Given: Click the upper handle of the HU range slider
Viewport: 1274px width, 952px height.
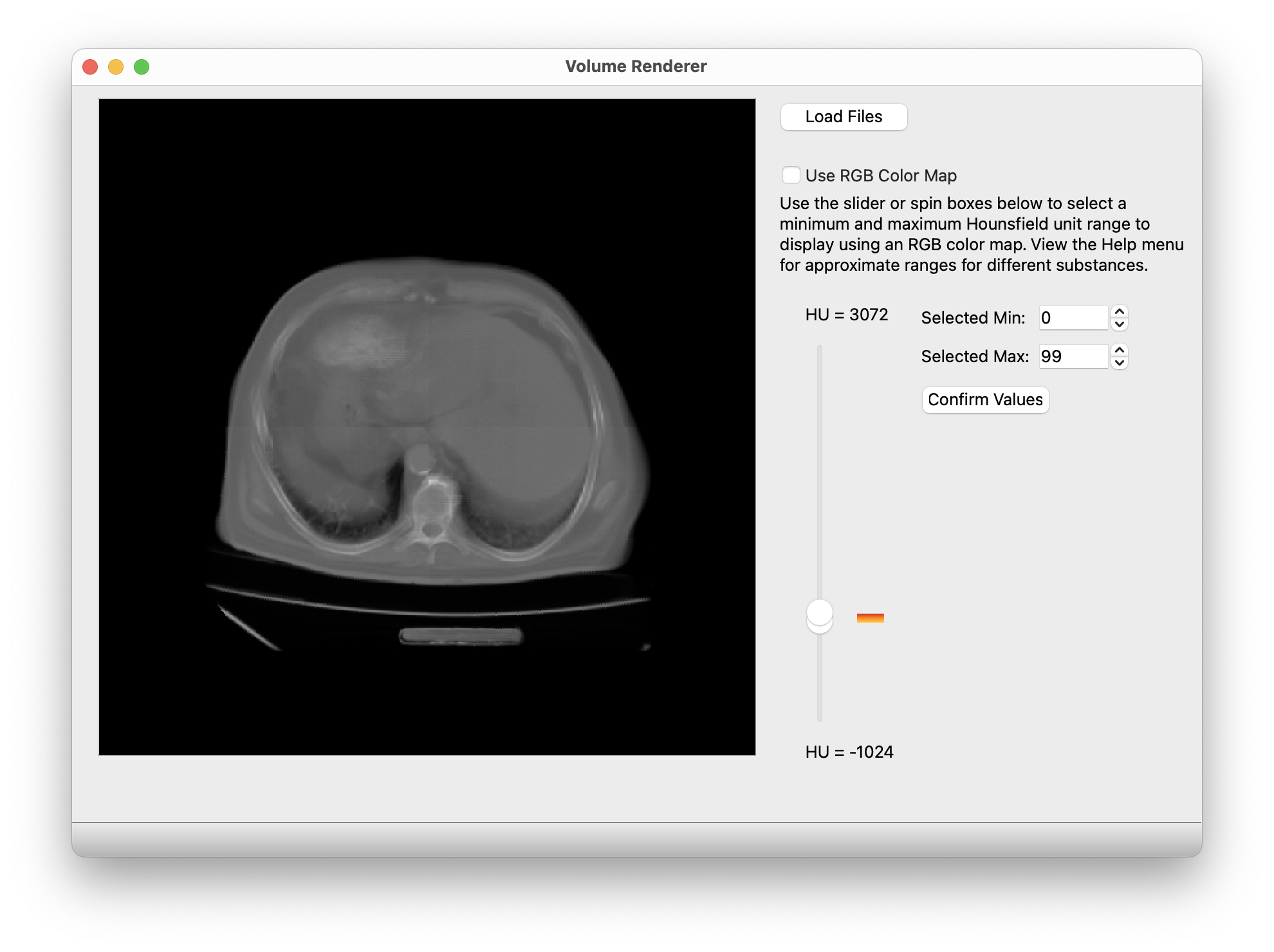Looking at the screenshot, I should [x=820, y=611].
